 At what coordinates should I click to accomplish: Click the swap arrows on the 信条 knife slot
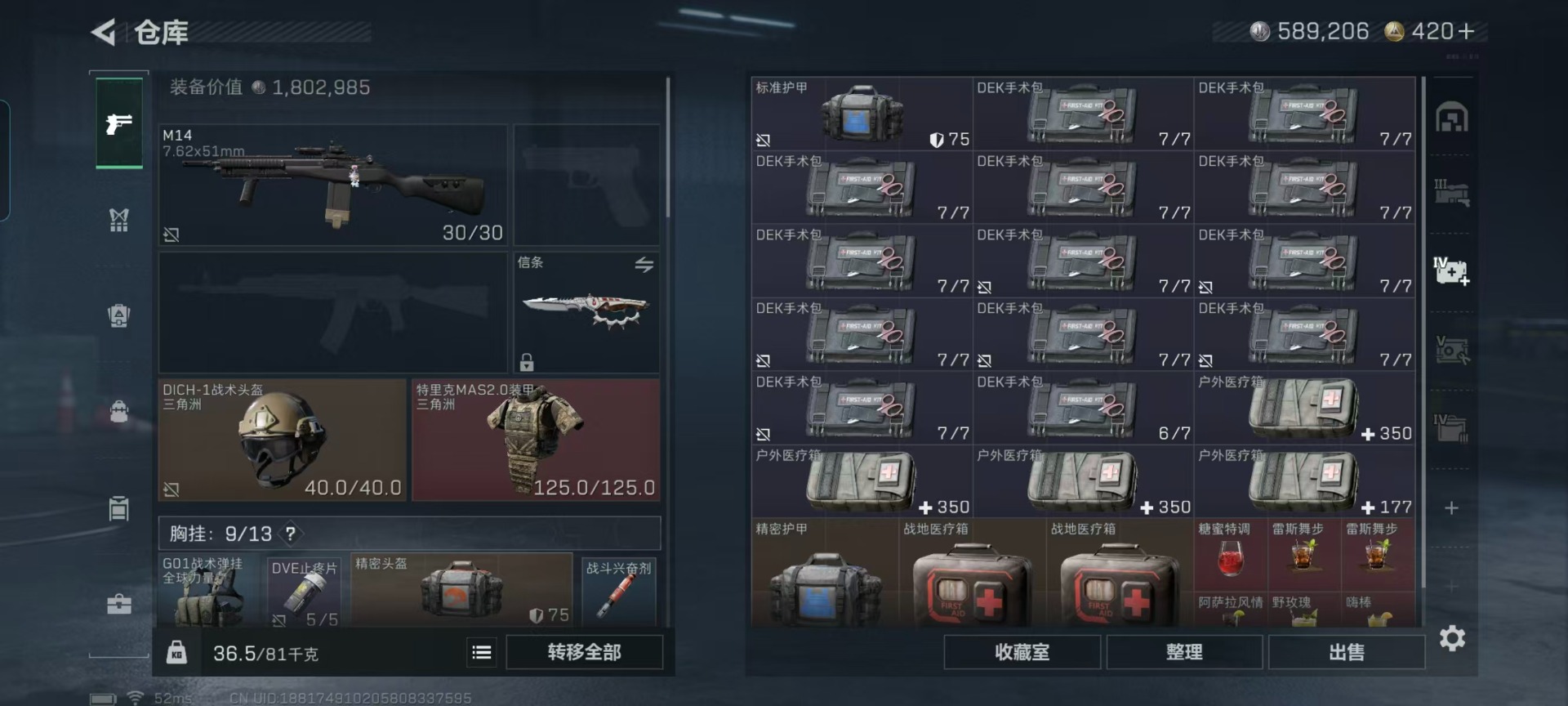(x=644, y=265)
